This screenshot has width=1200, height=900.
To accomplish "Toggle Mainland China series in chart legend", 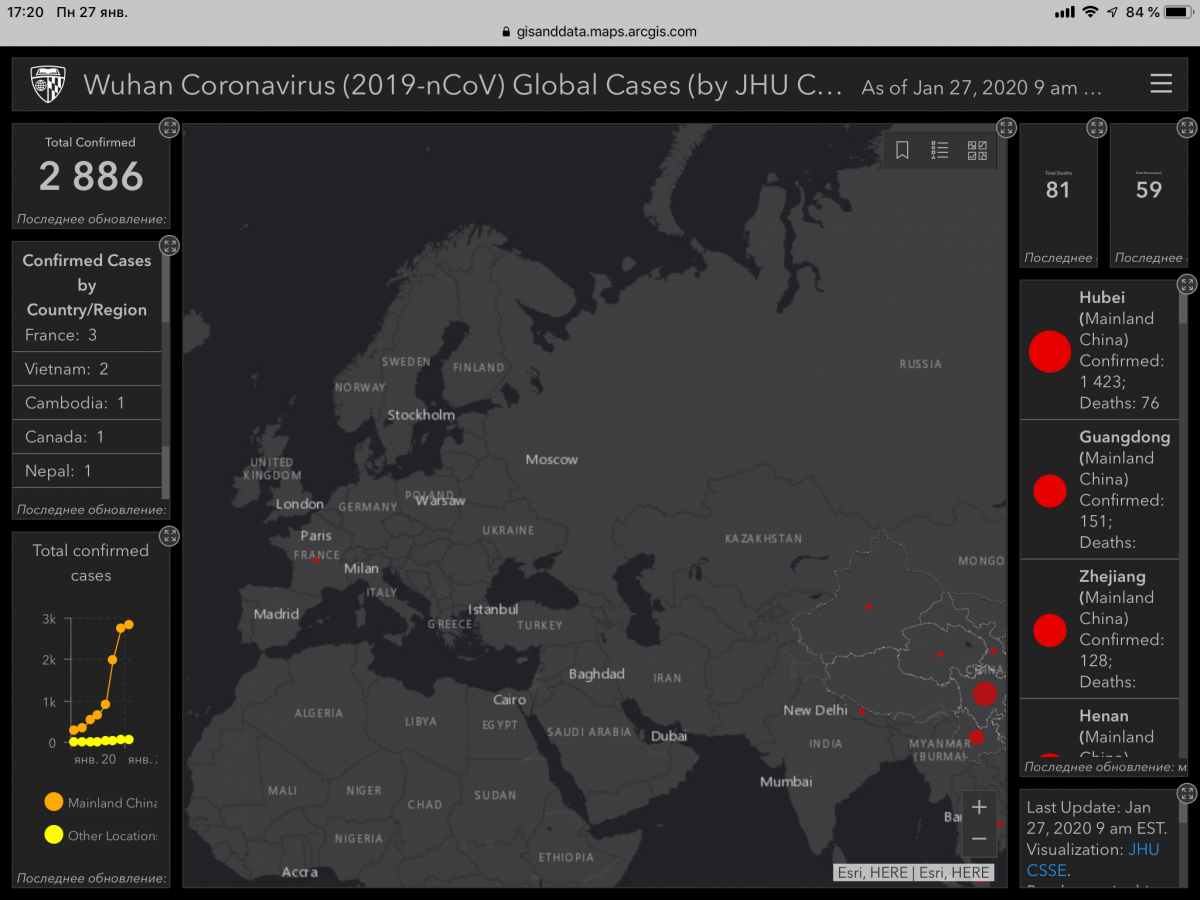I will pyautogui.click(x=98, y=802).
